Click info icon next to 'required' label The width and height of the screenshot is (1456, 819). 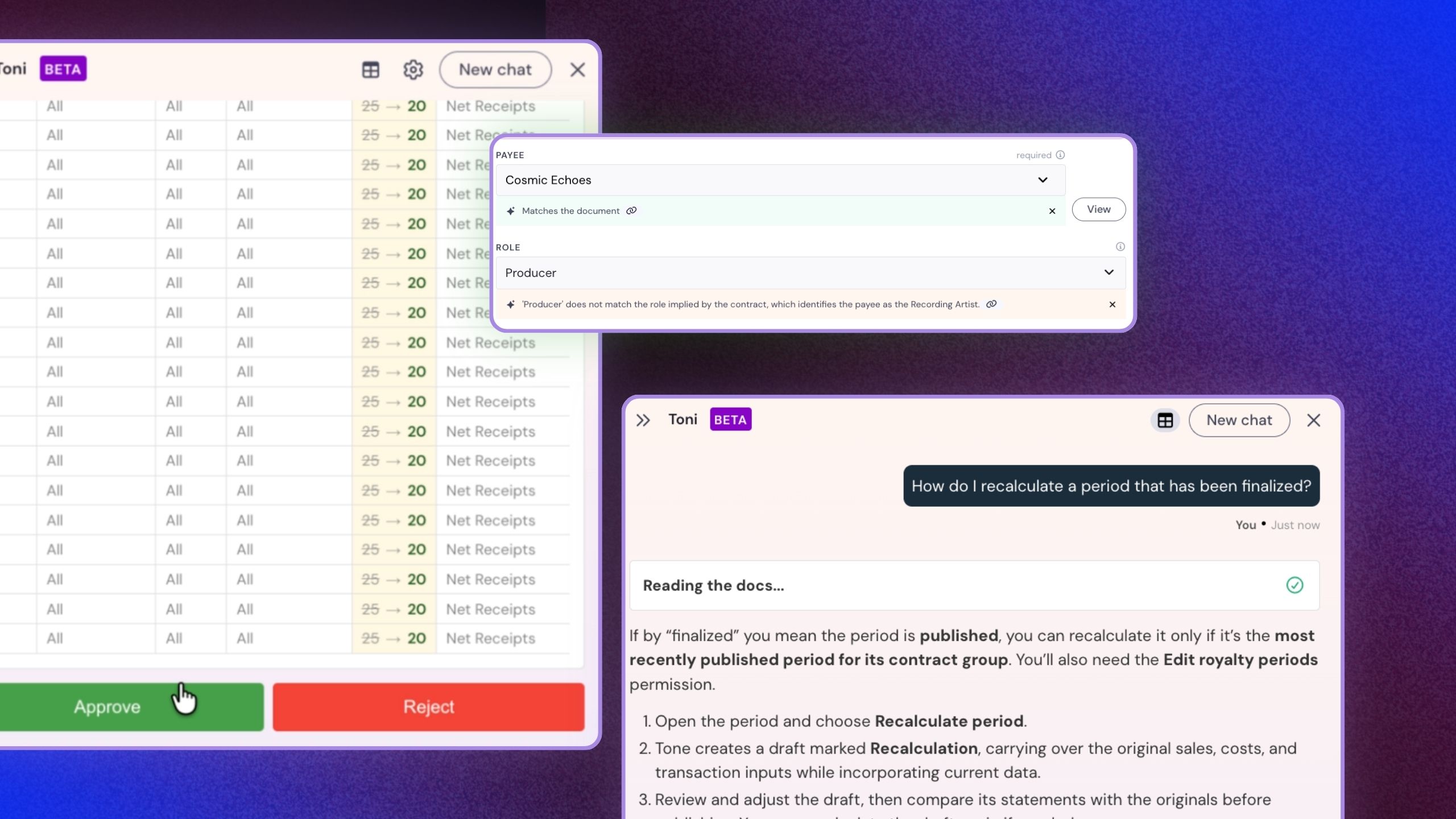(1060, 155)
